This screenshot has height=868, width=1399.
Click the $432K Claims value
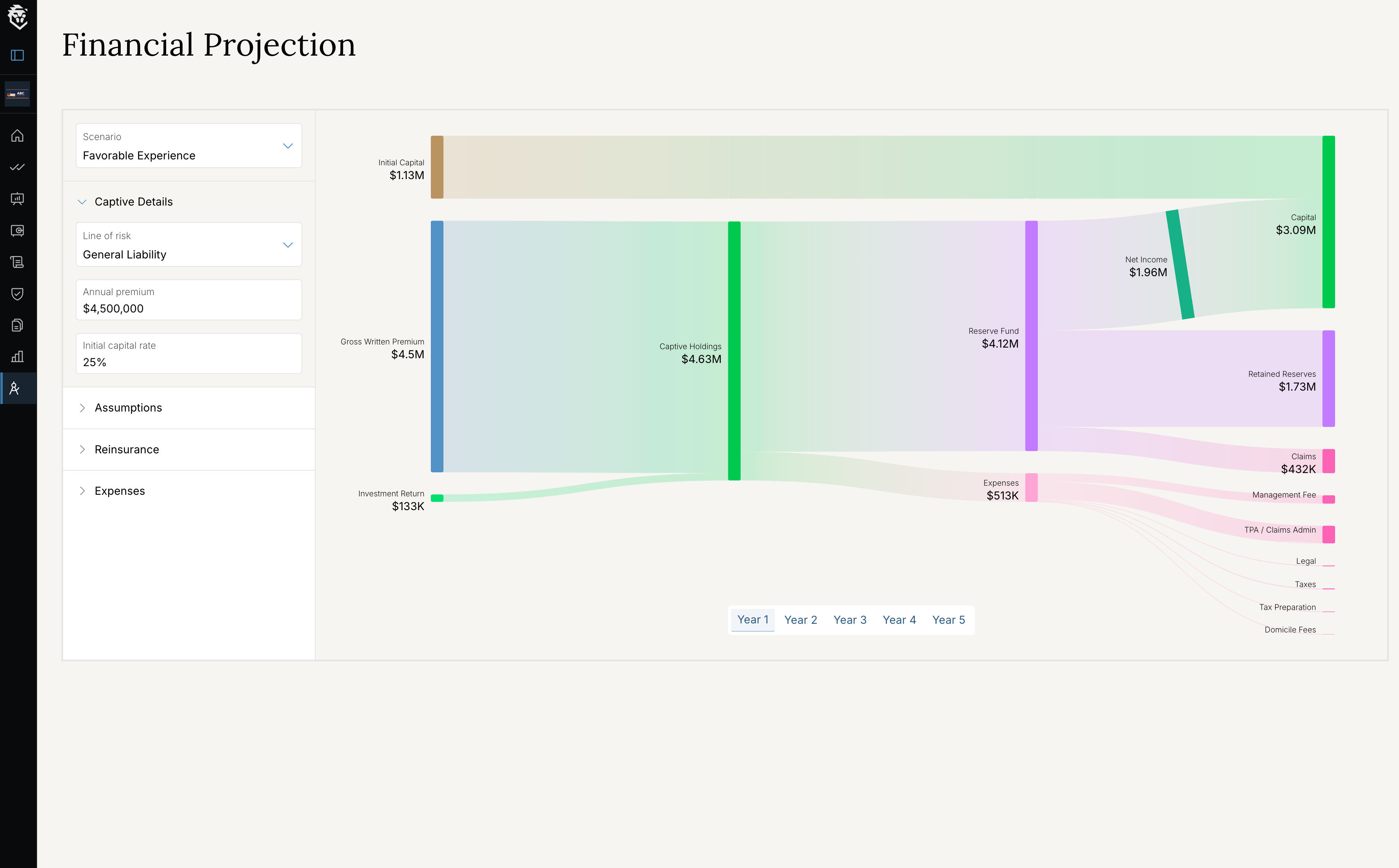click(1298, 470)
